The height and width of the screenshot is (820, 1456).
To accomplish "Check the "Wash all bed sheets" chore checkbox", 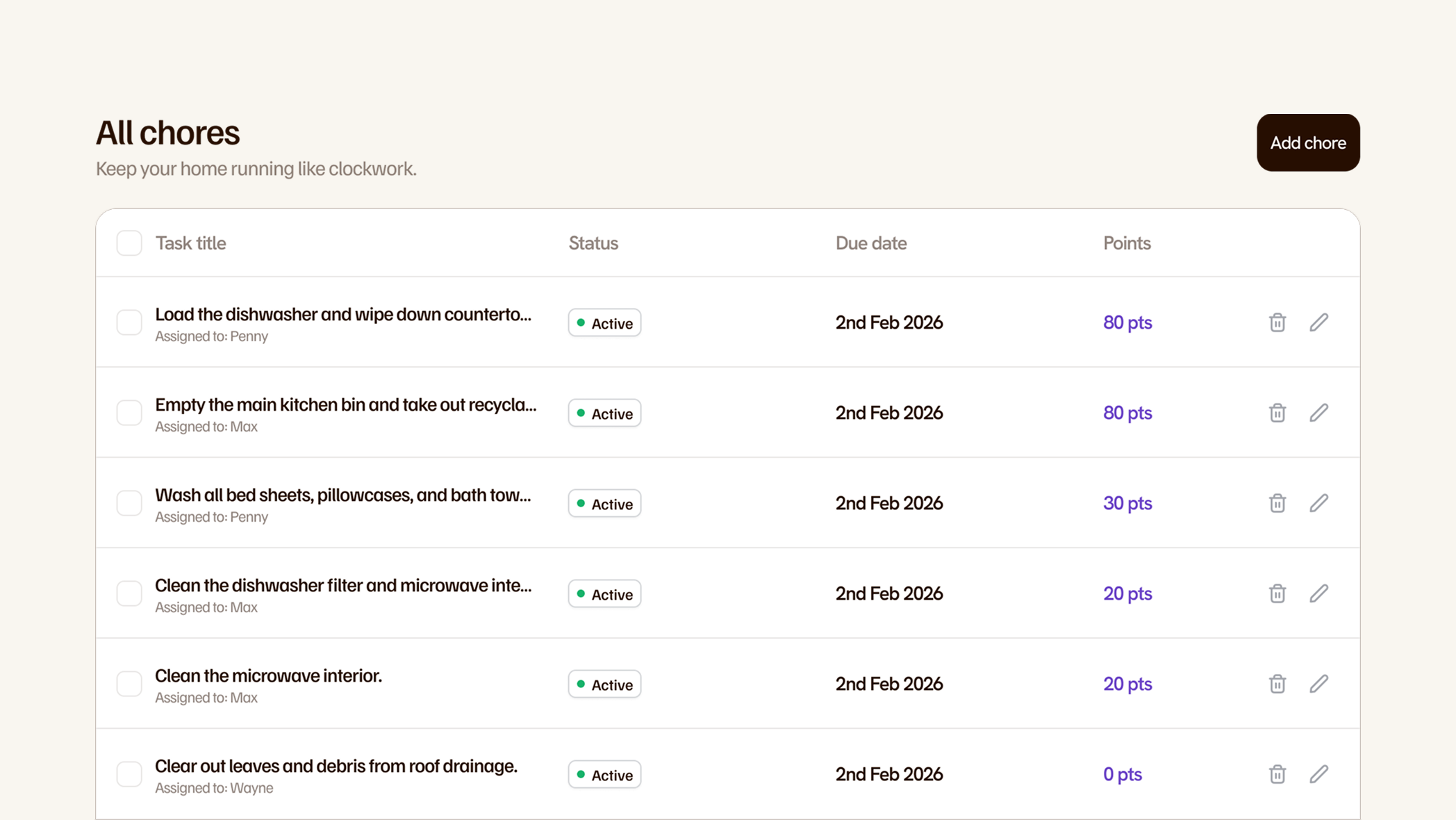I will [x=129, y=502].
